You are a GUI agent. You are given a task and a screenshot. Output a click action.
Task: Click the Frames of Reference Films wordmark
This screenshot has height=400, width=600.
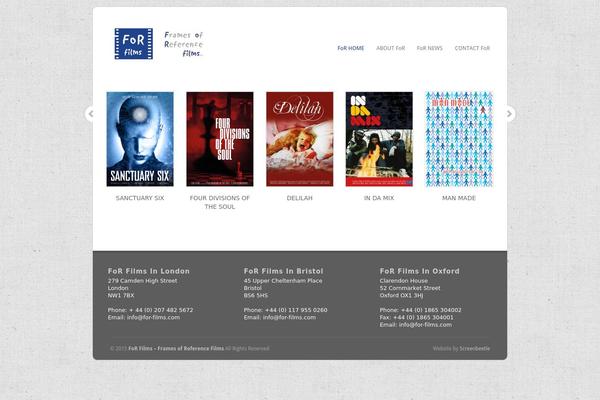tap(184, 44)
